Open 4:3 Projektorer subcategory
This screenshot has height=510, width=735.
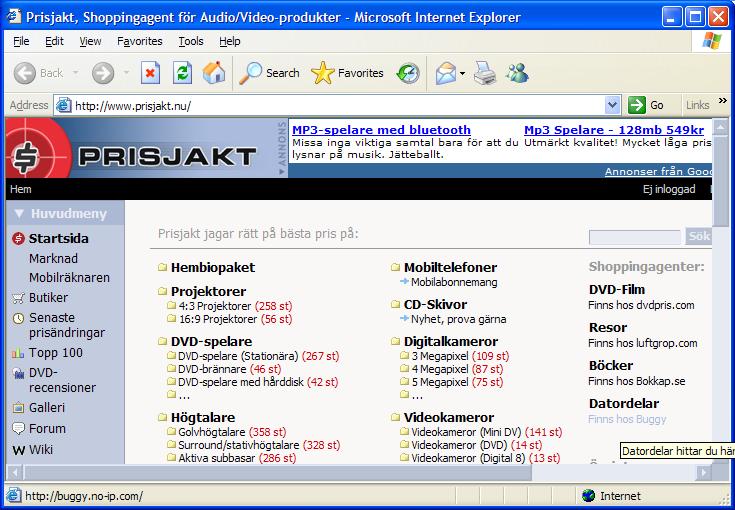(x=215, y=306)
